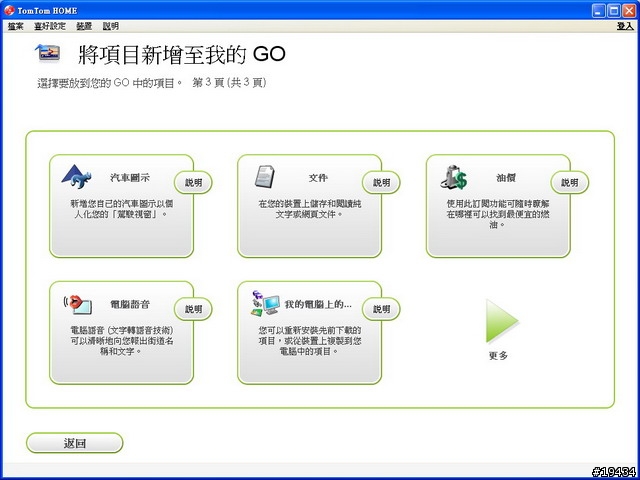Open 說明 help for 電腦語音 card
This screenshot has height=480, width=640.
[x=193, y=309]
